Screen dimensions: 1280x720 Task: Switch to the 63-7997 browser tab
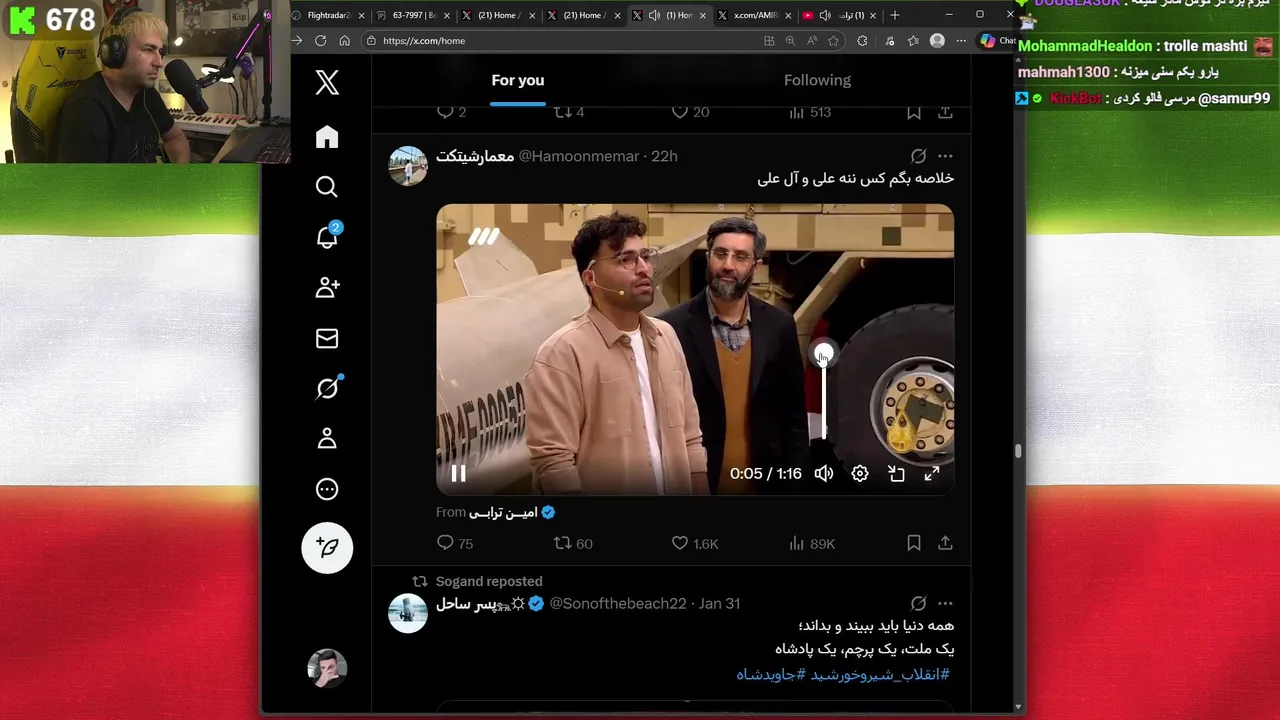click(x=413, y=15)
